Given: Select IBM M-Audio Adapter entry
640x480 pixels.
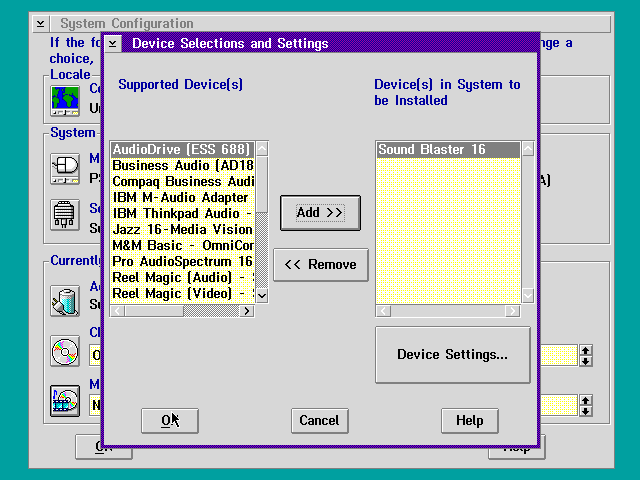Looking at the screenshot, I should coord(182,198).
